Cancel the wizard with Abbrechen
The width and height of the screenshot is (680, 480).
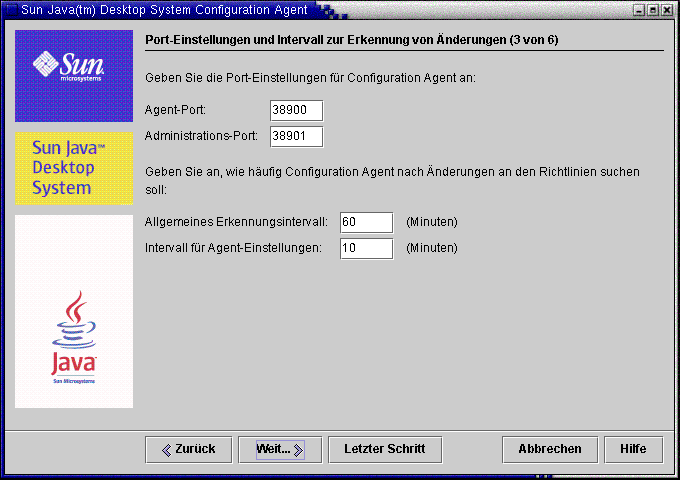(x=550, y=449)
